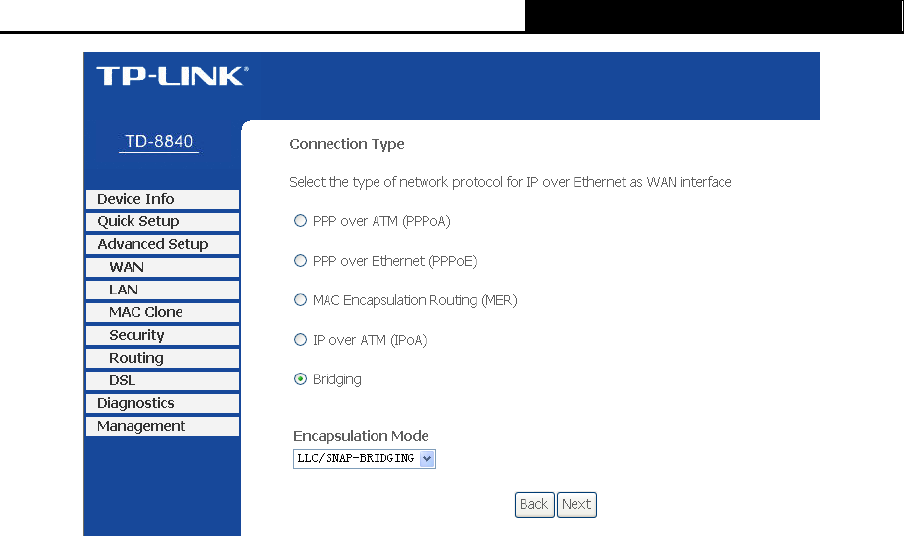Viewport: 904px width, 536px height.
Task: Click the Back button
Action: 534,505
